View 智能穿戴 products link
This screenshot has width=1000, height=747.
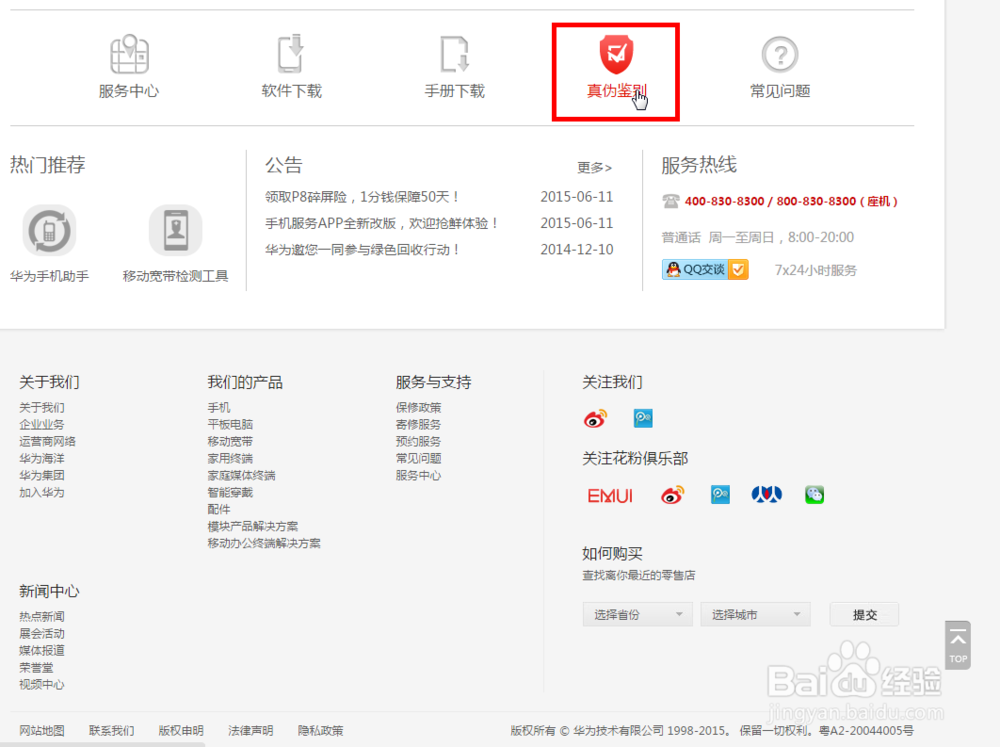point(230,492)
